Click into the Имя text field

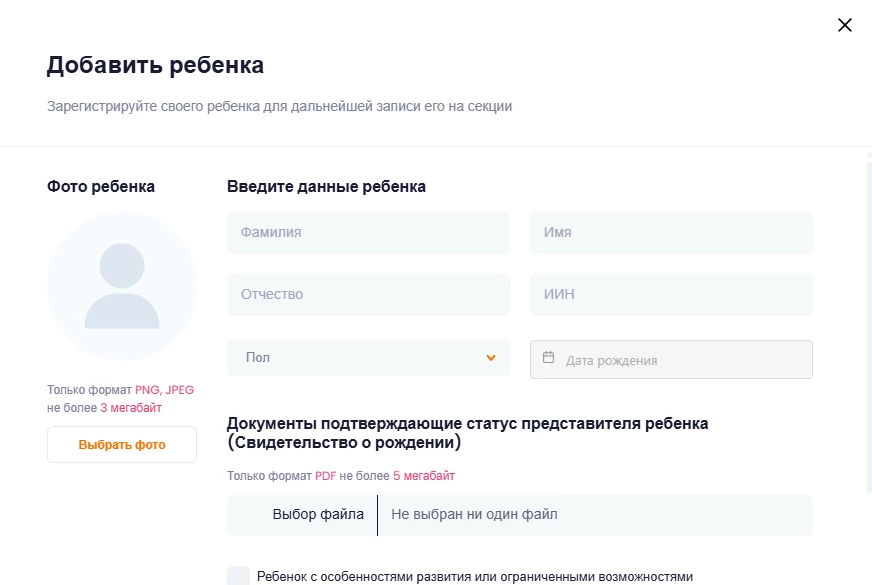click(x=671, y=232)
